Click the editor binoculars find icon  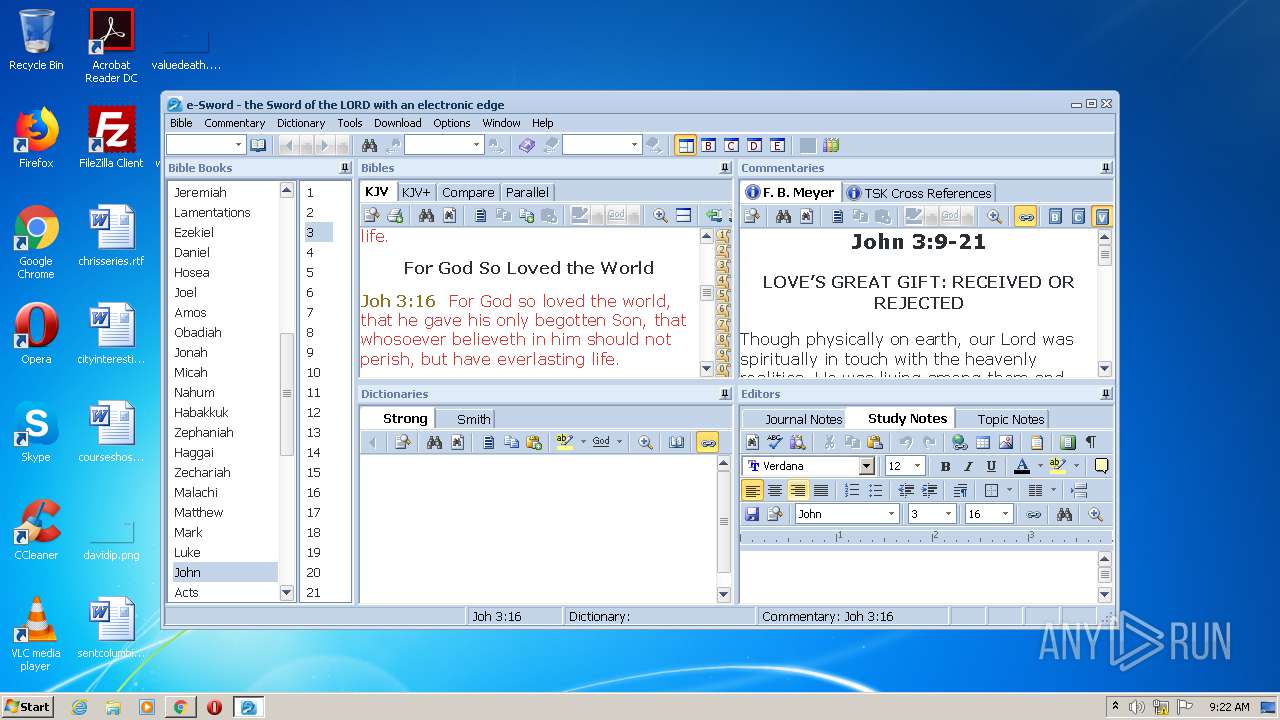1064,514
